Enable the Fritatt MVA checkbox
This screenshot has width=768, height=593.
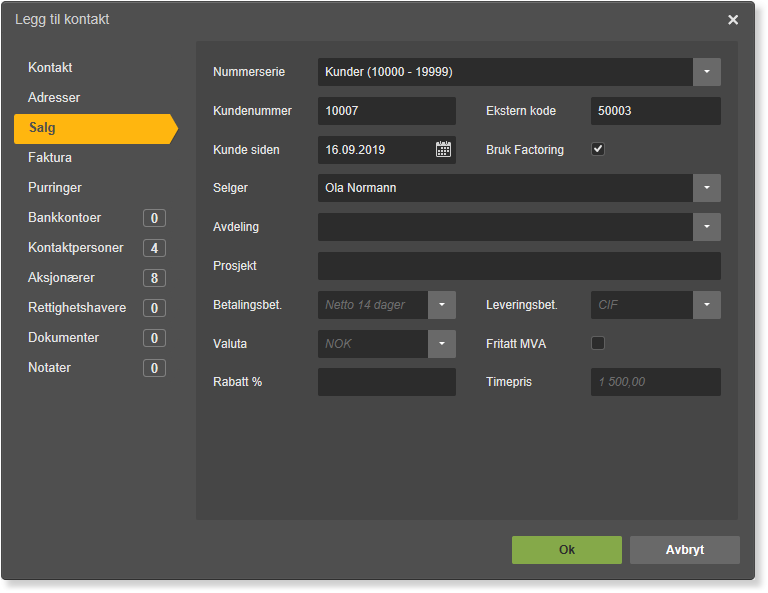pyautogui.click(x=598, y=343)
